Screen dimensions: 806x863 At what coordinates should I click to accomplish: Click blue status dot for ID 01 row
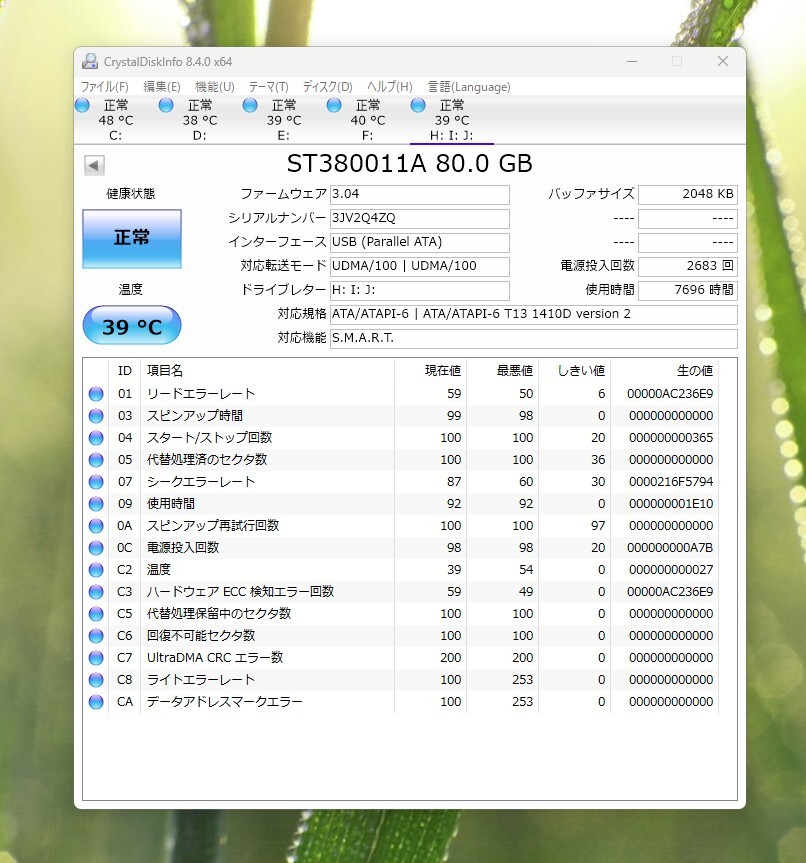[96, 394]
